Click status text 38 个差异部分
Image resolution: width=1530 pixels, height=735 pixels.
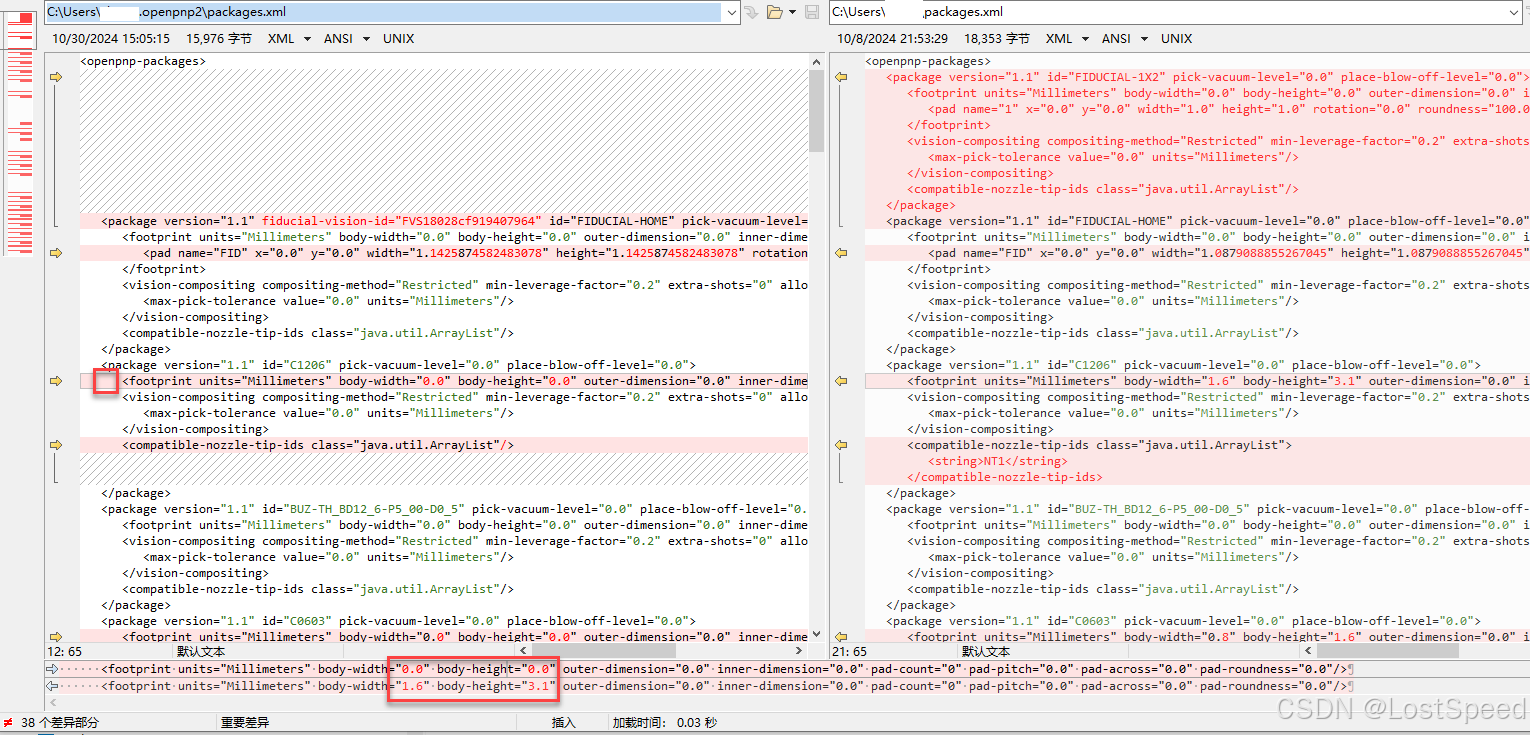click(x=60, y=722)
